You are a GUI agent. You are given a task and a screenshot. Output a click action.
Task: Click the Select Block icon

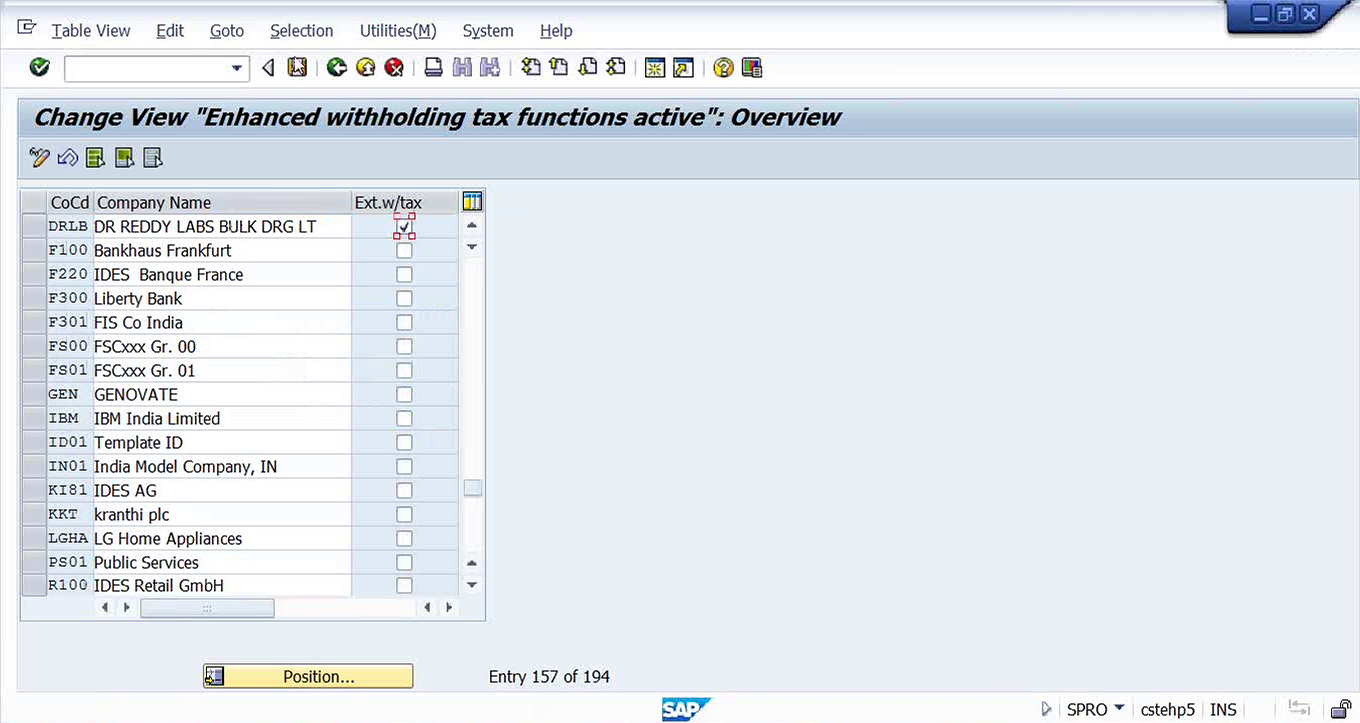[x=124, y=158]
